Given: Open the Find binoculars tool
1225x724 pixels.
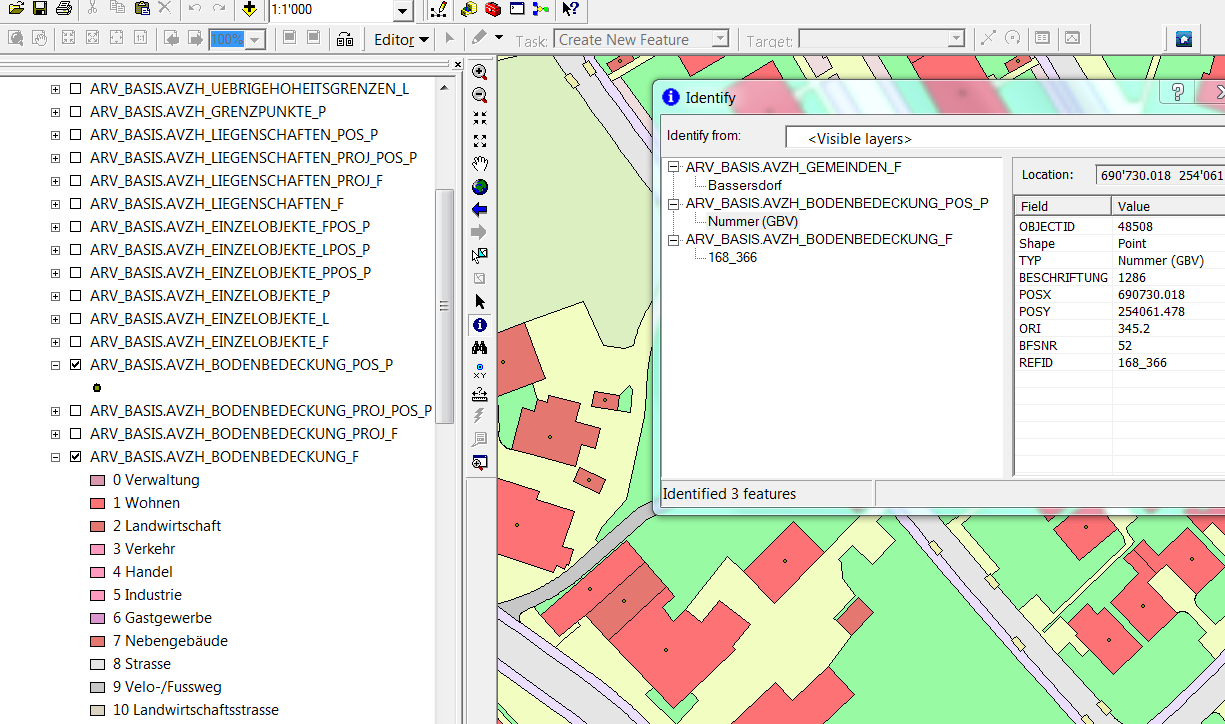Looking at the screenshot, I should (x=480, y=348).
